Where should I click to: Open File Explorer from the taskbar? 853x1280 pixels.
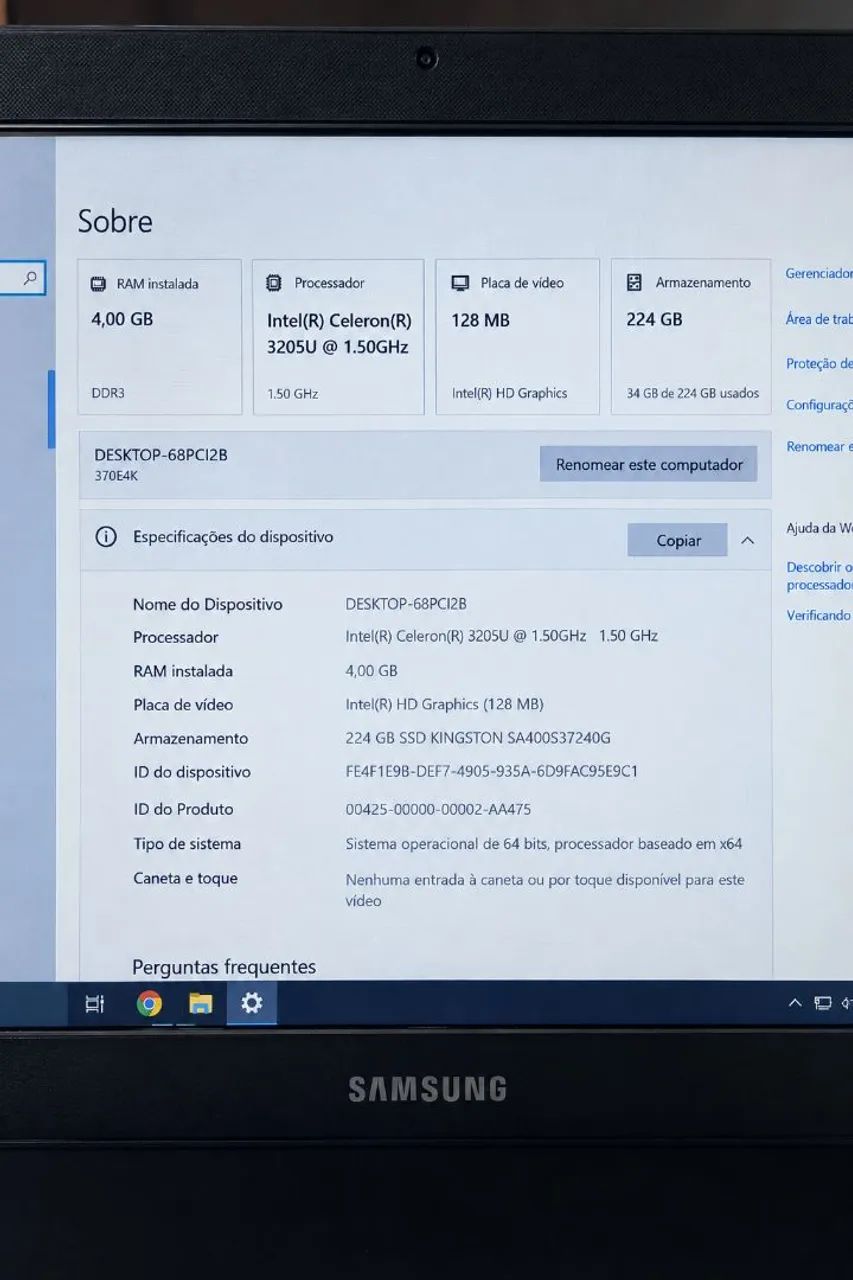pos(201,1003)
